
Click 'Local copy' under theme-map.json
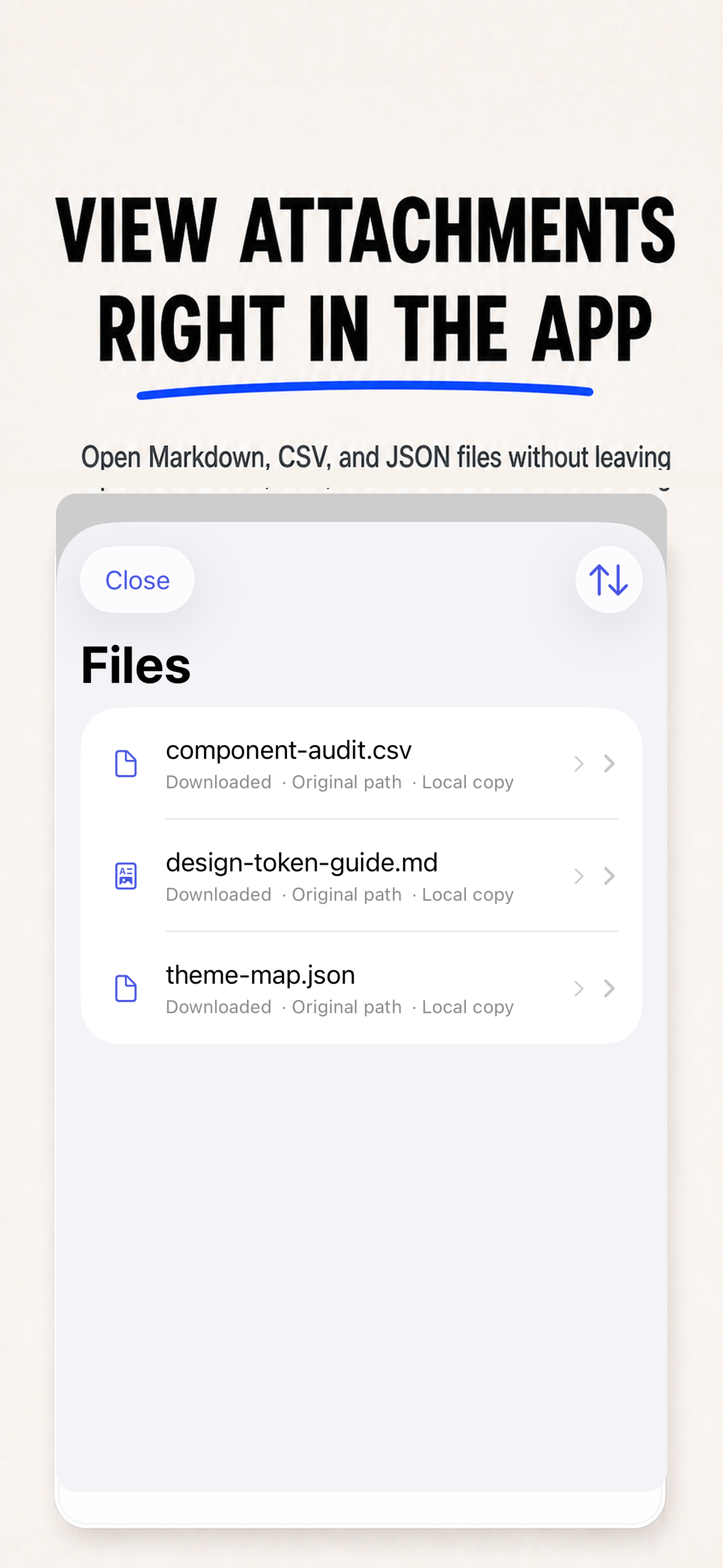tap(468, 1007)
